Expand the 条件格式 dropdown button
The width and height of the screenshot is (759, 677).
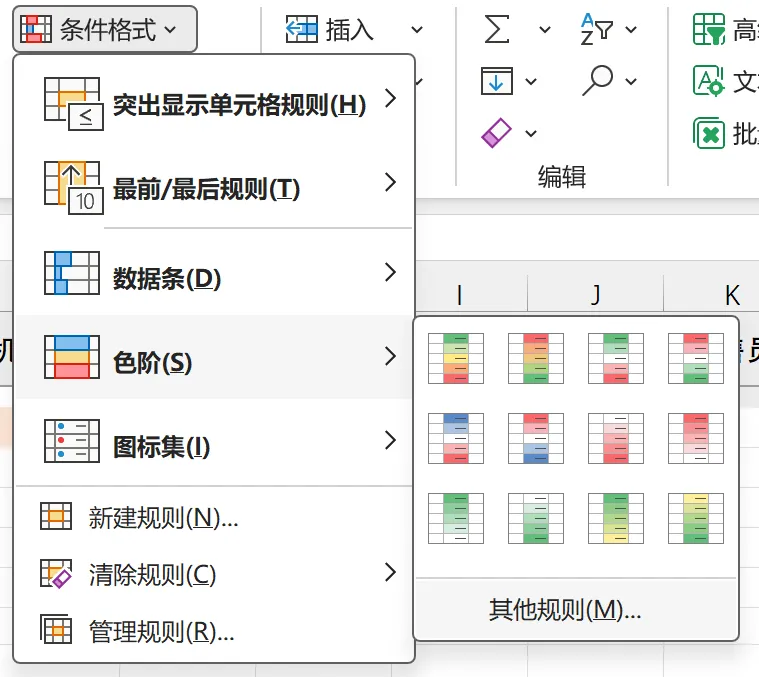[x=105, y=30]
